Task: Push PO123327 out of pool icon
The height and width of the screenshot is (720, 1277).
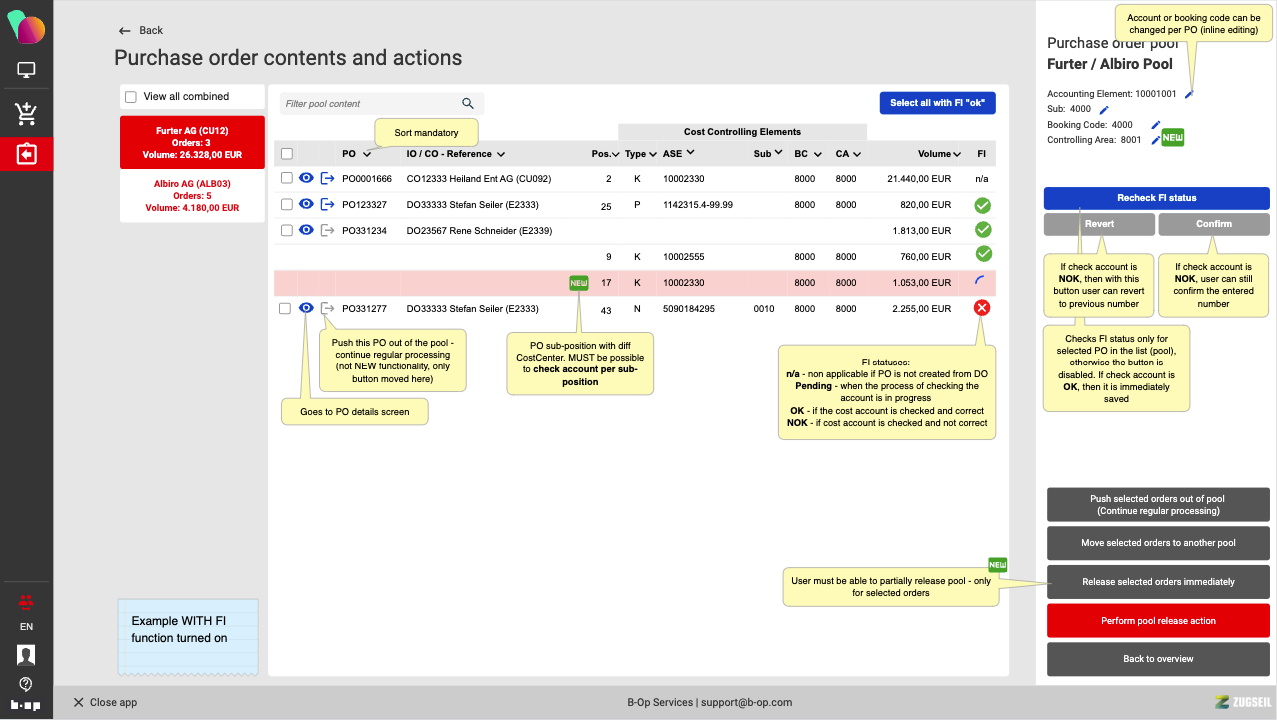Action: (327, 204)
